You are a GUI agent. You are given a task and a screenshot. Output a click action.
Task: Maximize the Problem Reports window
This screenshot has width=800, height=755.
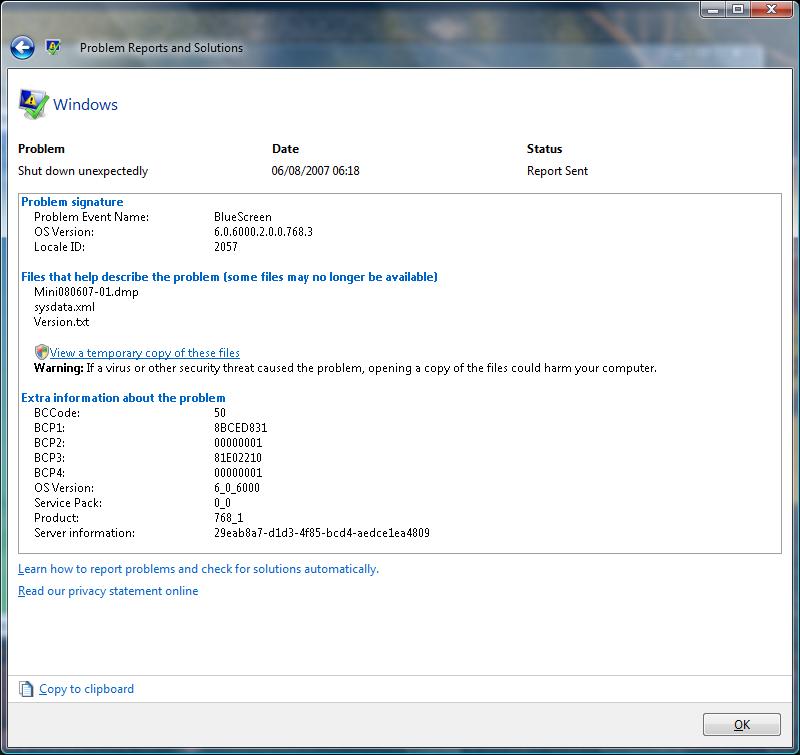click(738, 9)
